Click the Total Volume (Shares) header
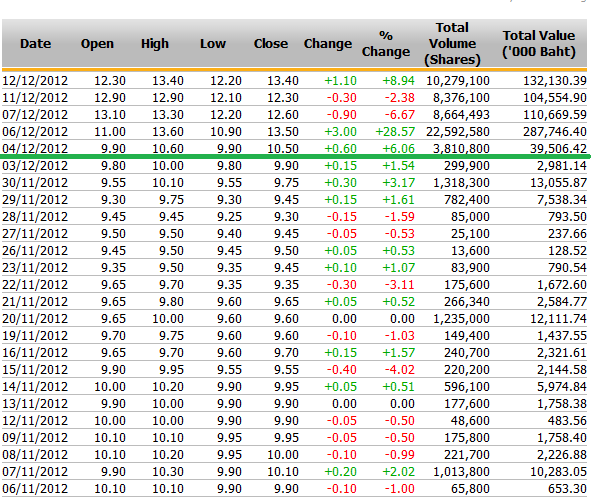Viewport: 591px width, 497px height. click(x=452, y=44)
